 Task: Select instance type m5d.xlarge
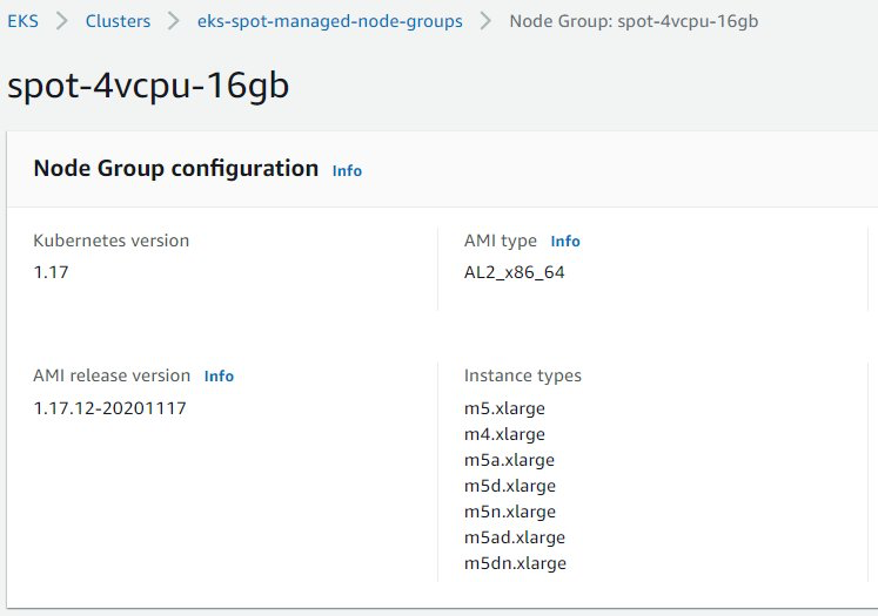pyautogui.click(x=507, y=486)
